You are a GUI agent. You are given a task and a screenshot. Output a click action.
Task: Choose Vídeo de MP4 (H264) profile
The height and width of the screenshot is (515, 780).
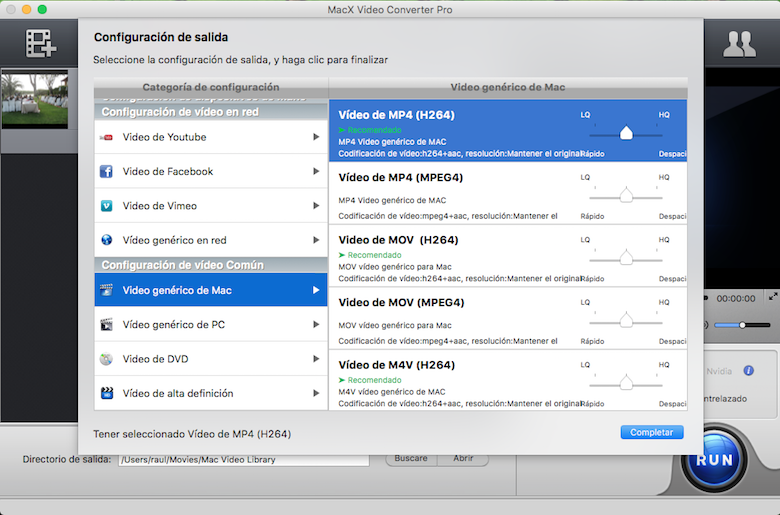coord(508,130)
